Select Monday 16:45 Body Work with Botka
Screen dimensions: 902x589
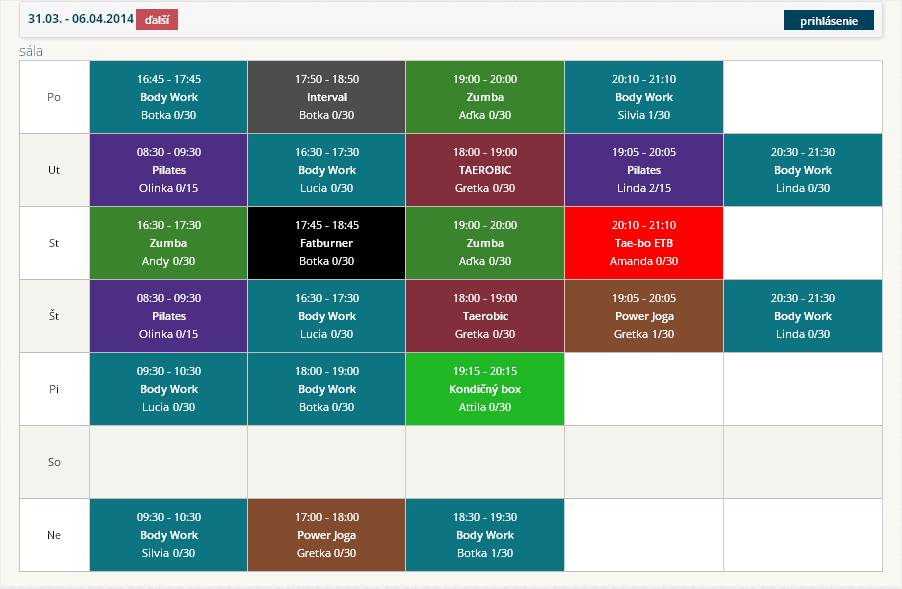tap(169, 97)
